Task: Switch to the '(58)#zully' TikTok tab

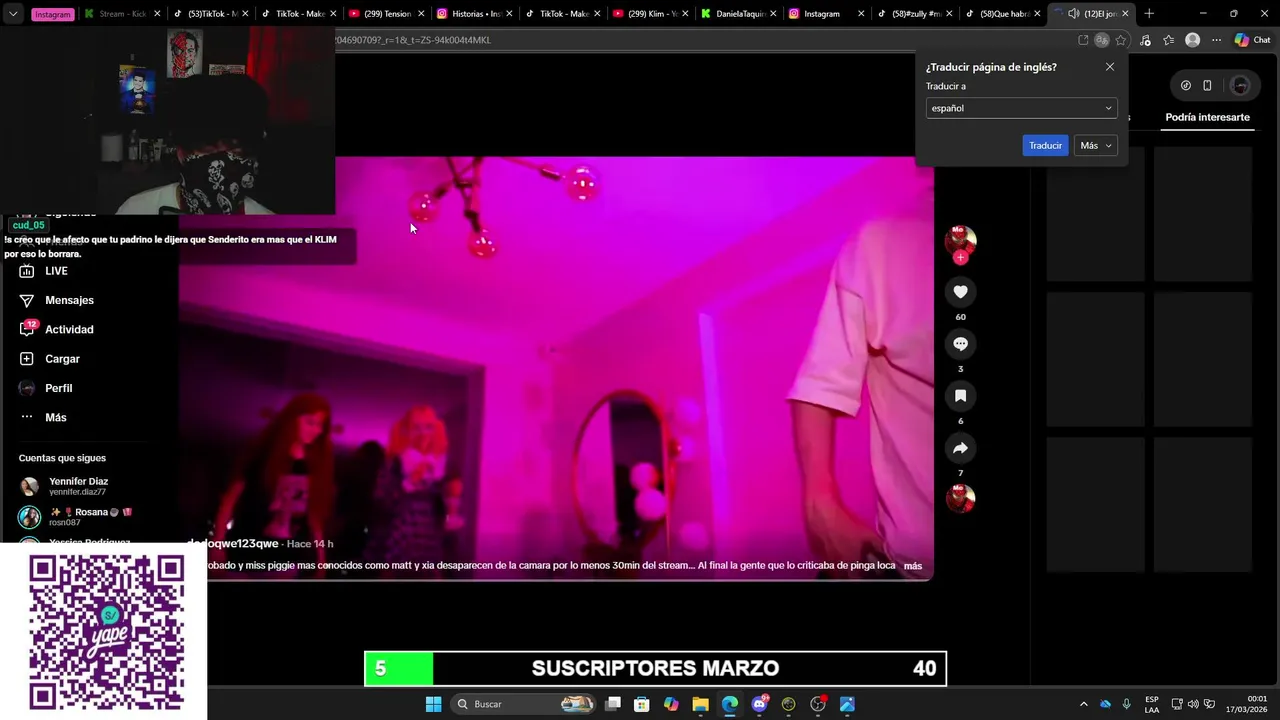Action: tap(913, 14)
